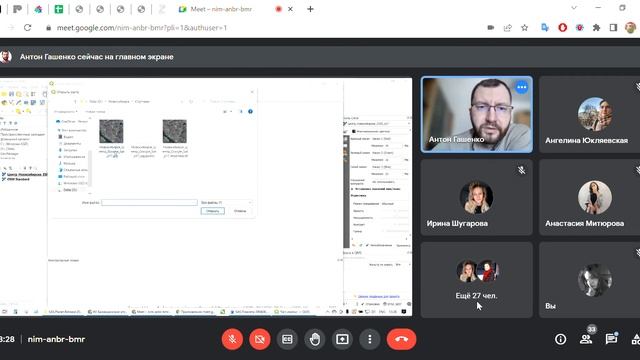Leave the call with red hang-up button

[401, 339]
